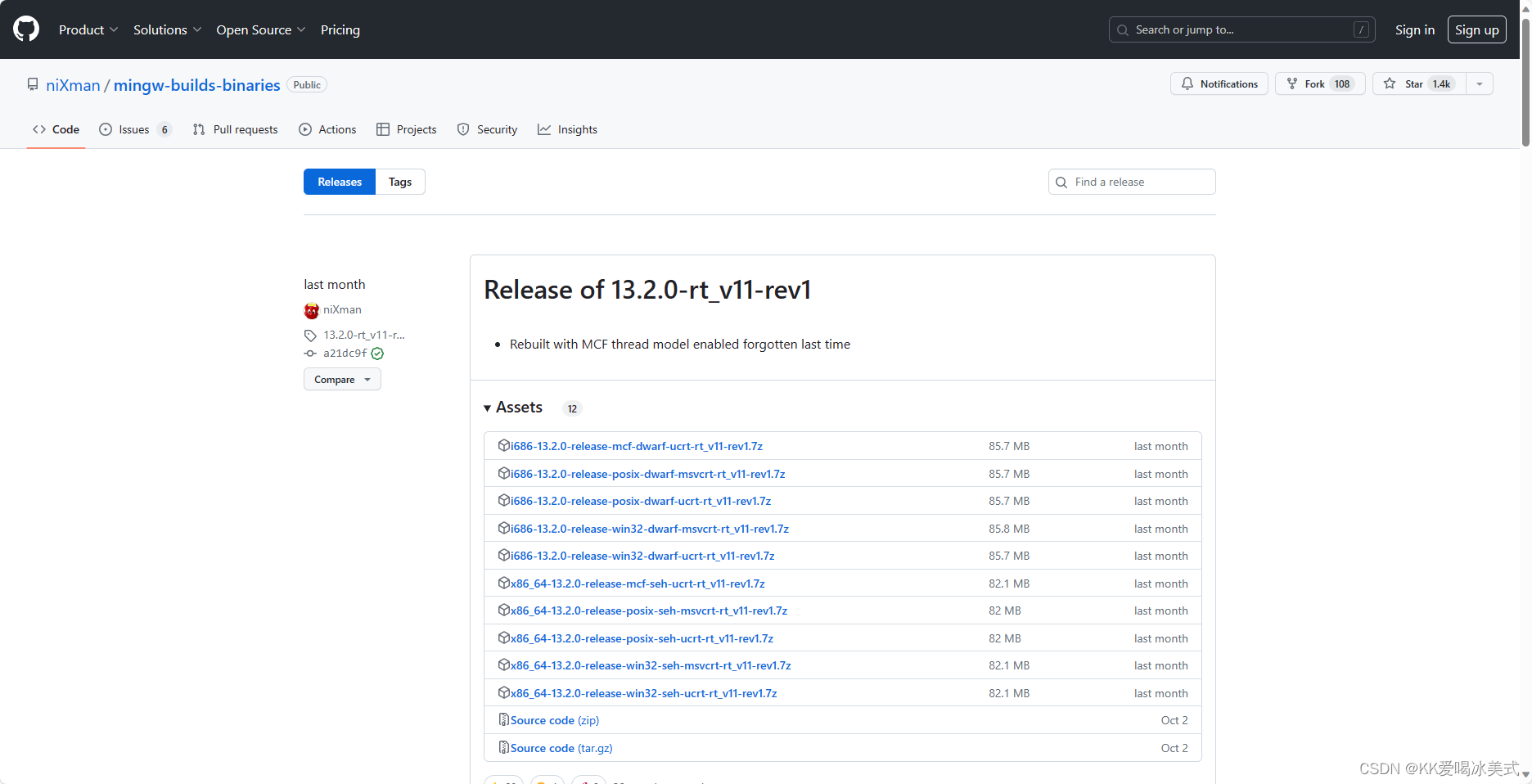The height and width of the screenshot is (784, 1532).
Task: Click the commit icon beside a21dc9f
Action: [x=310, y=354]
